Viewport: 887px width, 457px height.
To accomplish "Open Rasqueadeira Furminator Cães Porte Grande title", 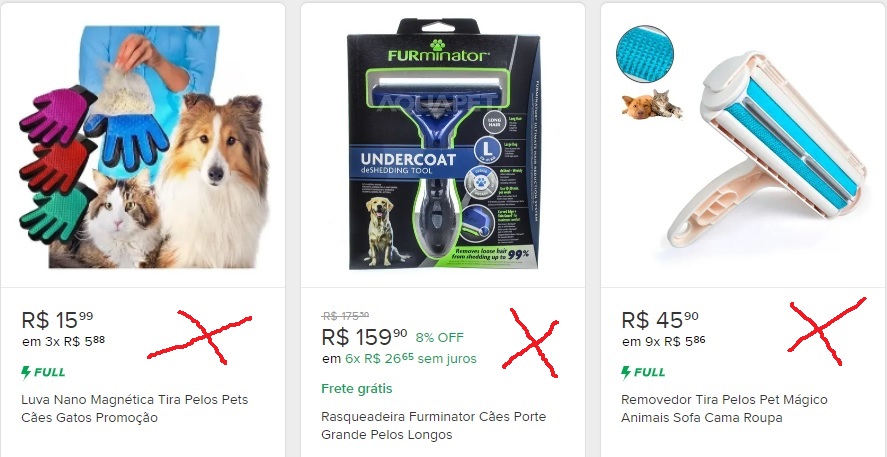I will pos(433,425).
